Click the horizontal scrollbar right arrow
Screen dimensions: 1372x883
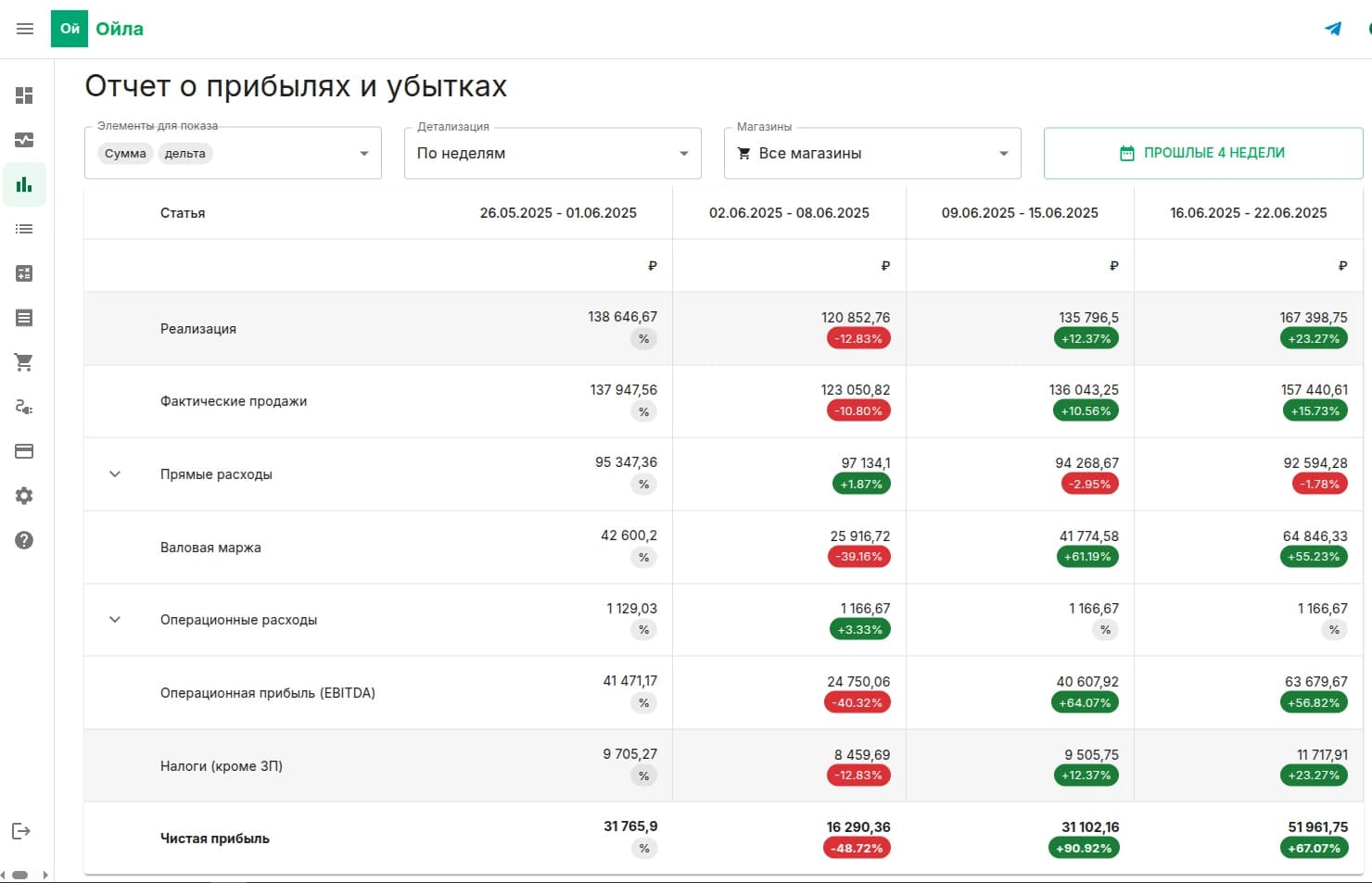[x=45, y=875]
